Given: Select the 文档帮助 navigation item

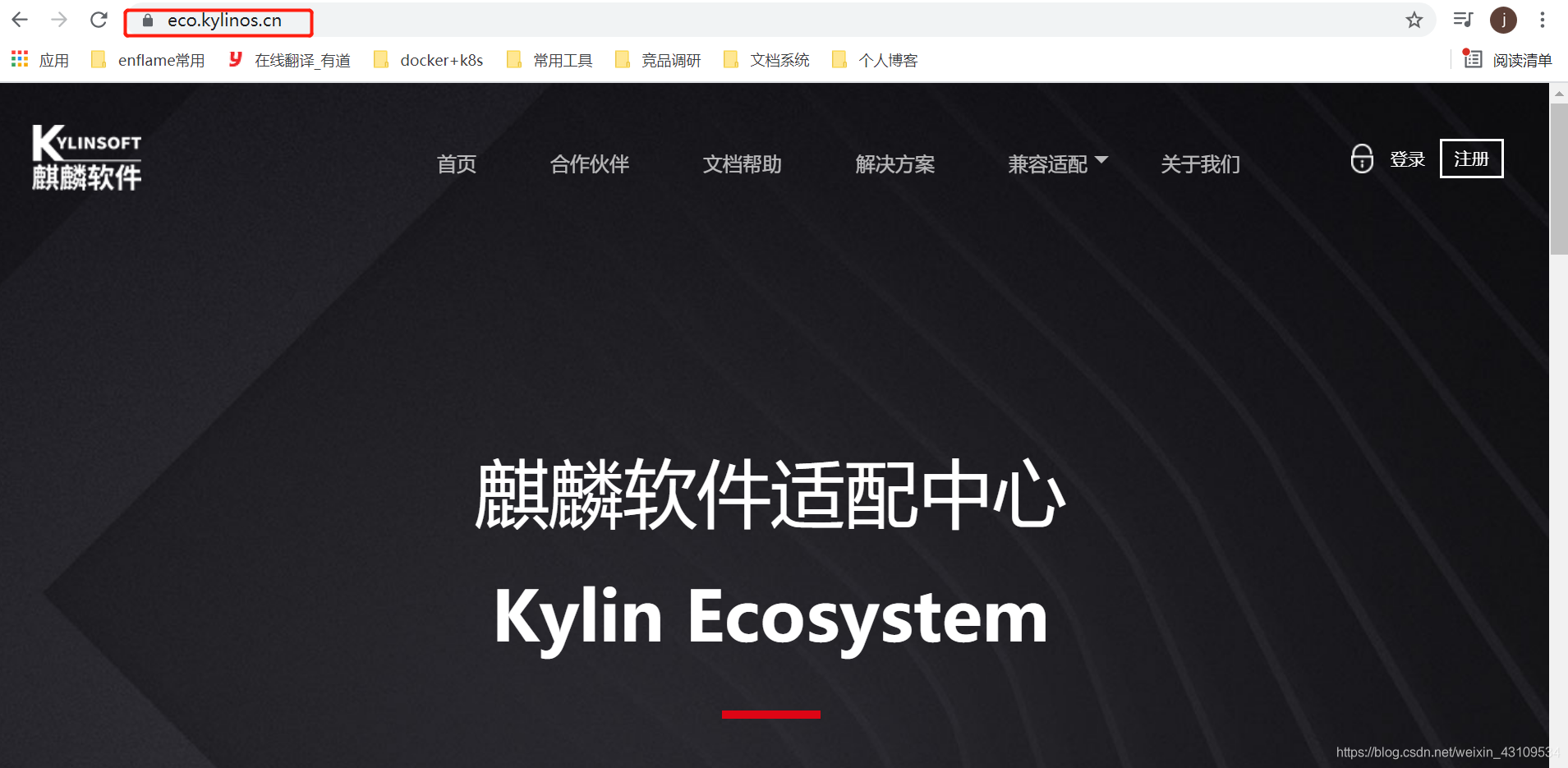Looking at the screenshot, I should pos(742,164).
